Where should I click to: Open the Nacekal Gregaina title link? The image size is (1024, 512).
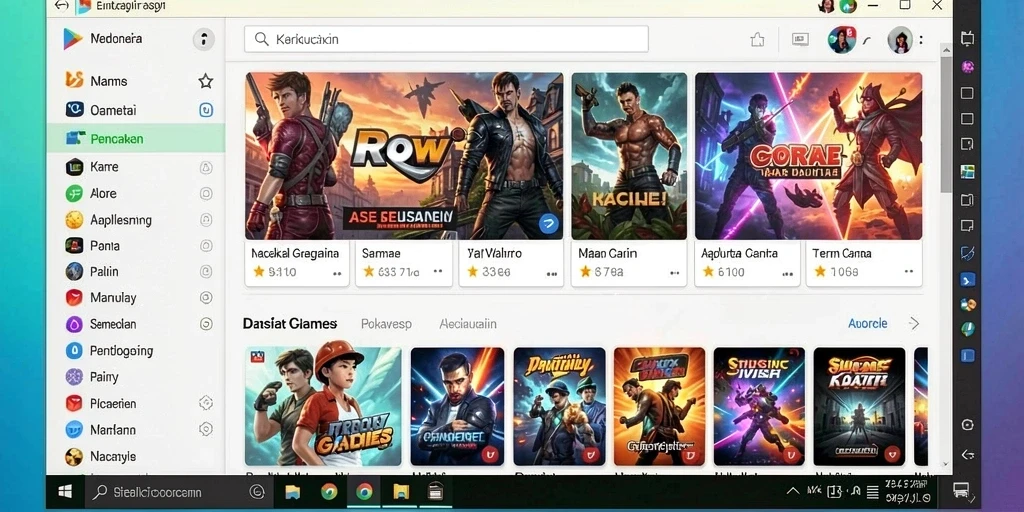295,253
